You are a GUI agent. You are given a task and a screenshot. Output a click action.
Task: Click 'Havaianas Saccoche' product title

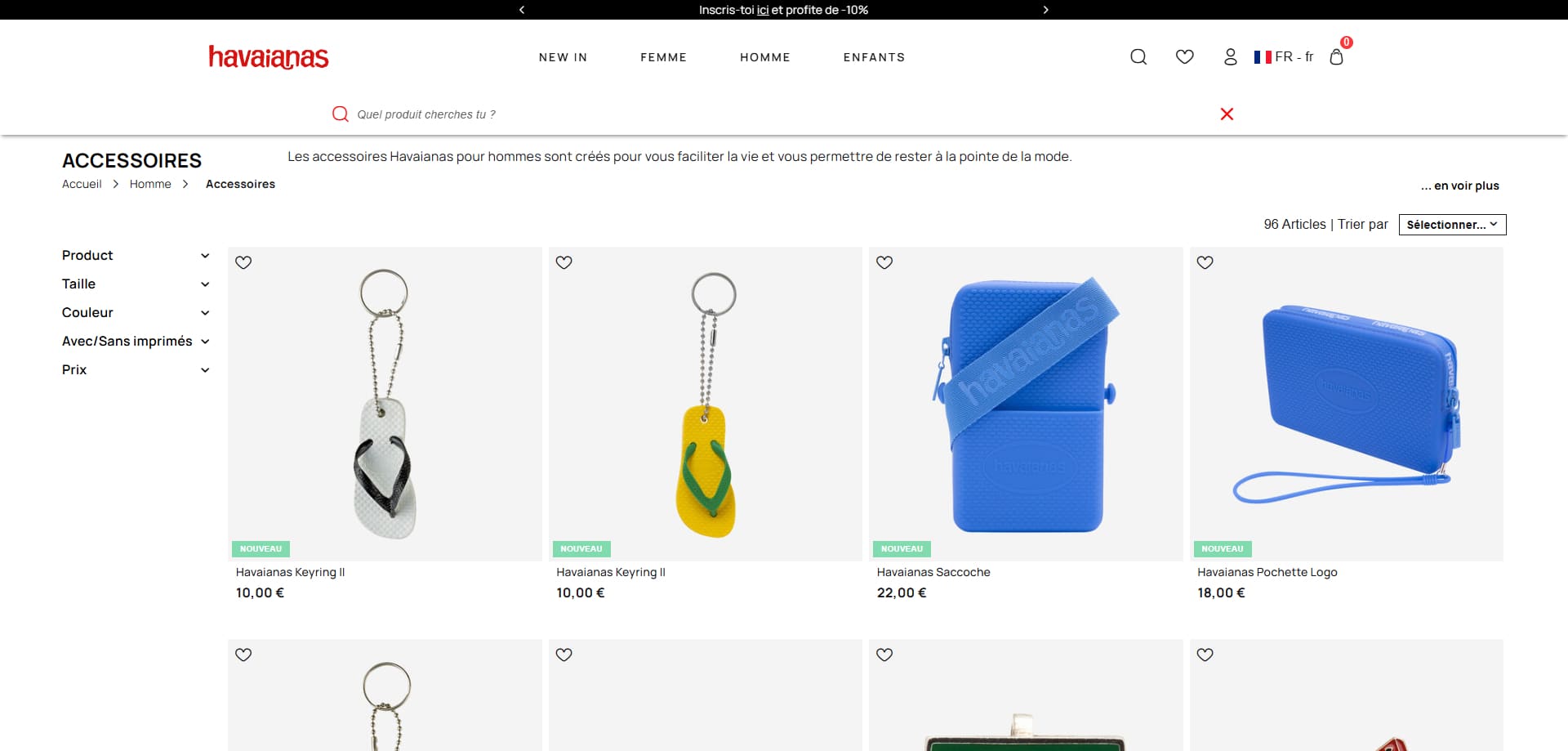[933, 572]
